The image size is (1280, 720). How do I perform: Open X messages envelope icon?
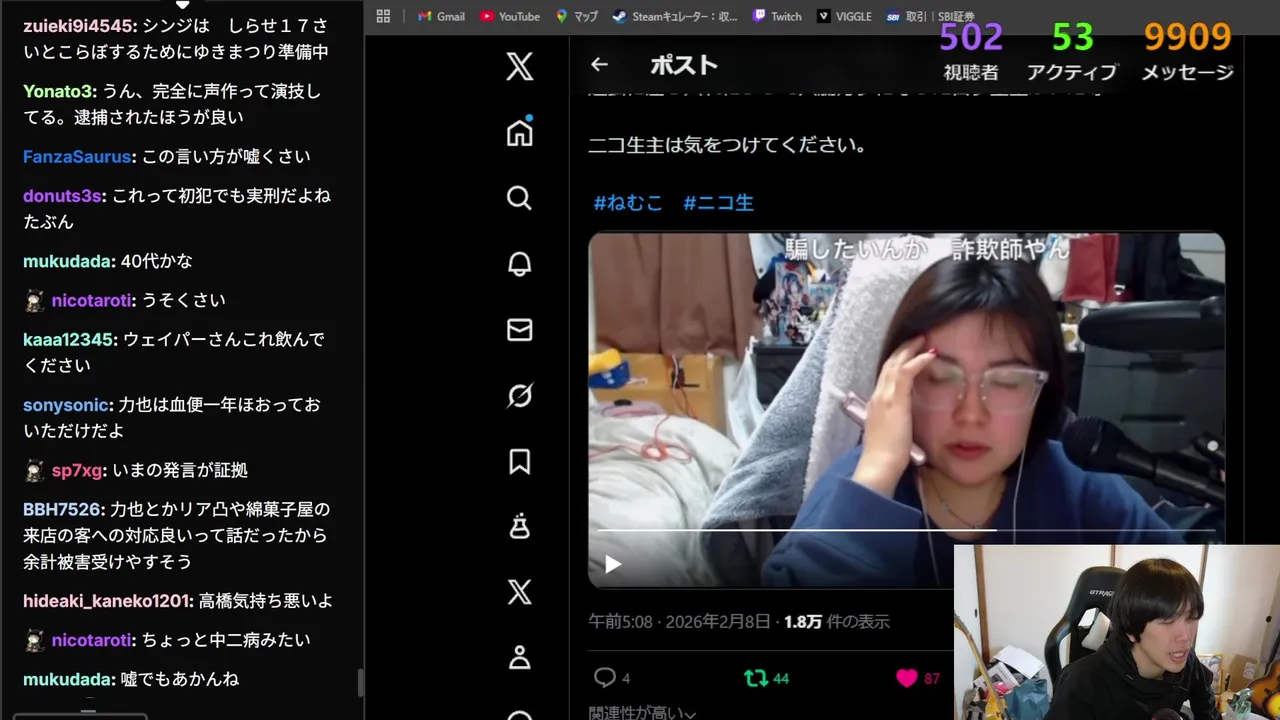(x=519, y=330)
